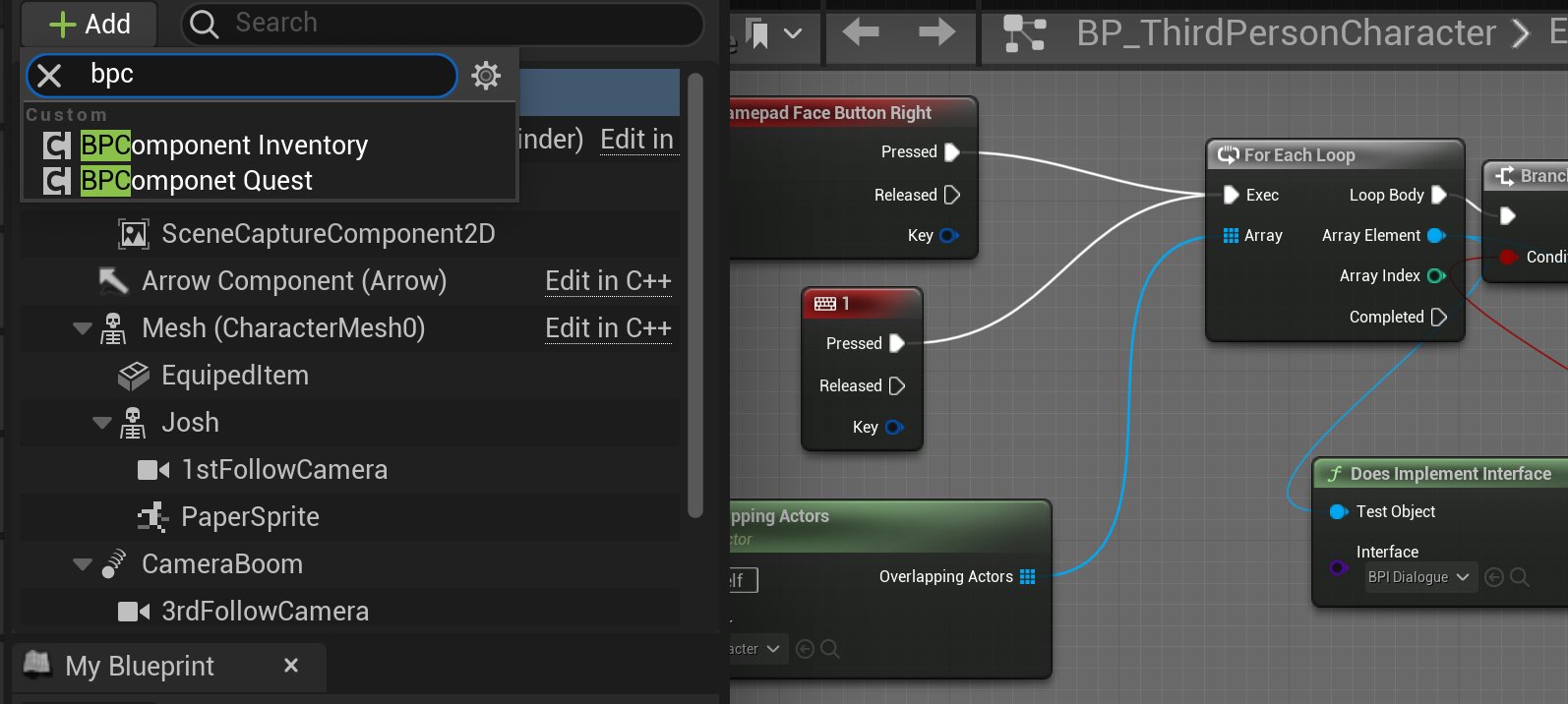Click the green plus Add button
1568x704 pixels.
tap(90, 24)
